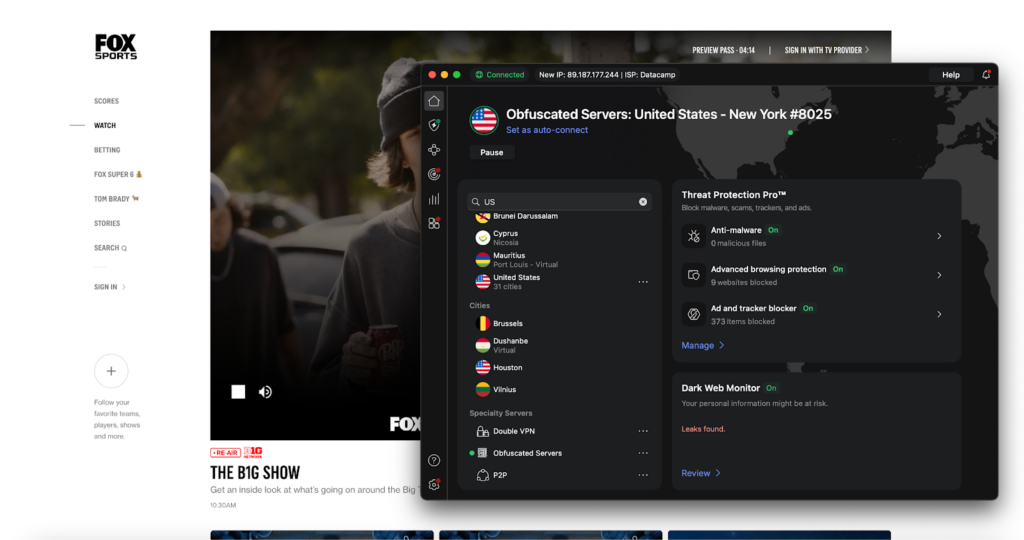Screen dimensions: 1024x540
Task: Click Preview Pass timer text
Action: click(x=724, y=50)
